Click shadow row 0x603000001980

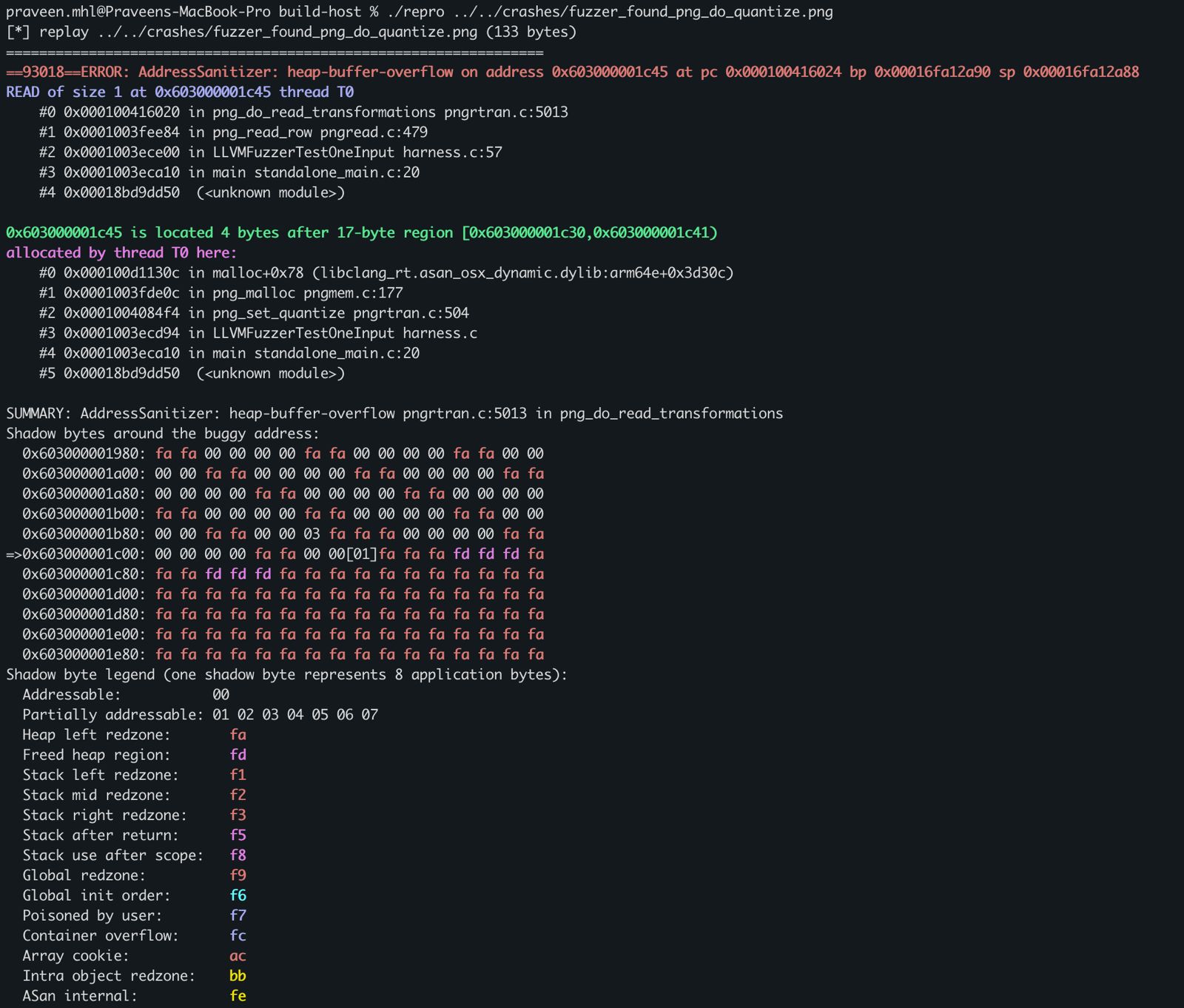(x=283, y=453)
